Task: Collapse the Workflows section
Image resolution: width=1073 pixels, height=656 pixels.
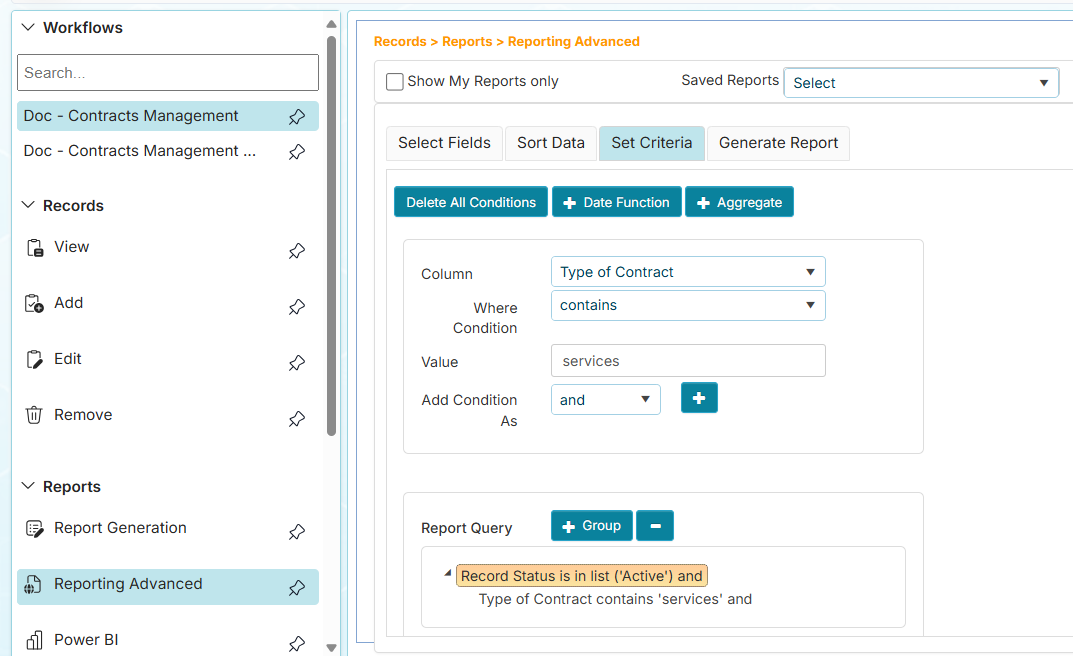Action: 27,27
